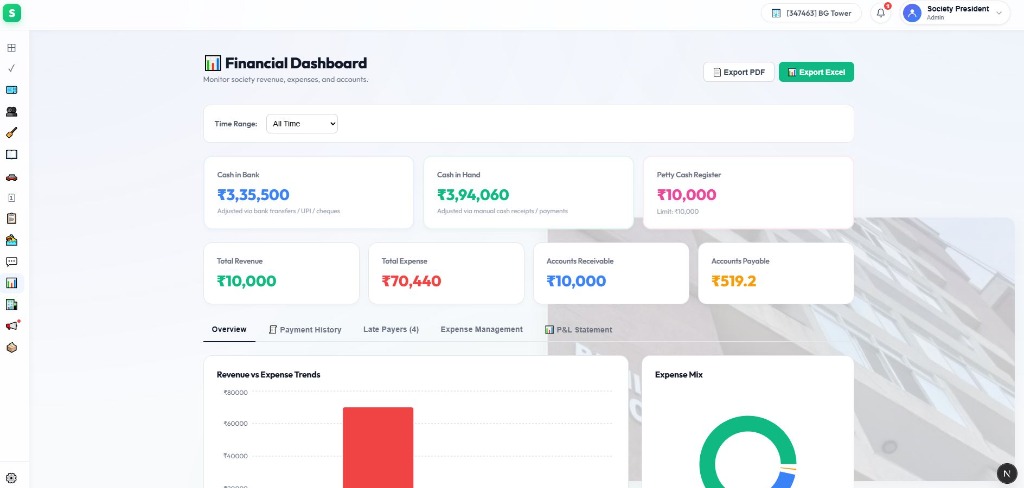
Task: Export the dashboard as PDF
Action: [x=739, y=72]
